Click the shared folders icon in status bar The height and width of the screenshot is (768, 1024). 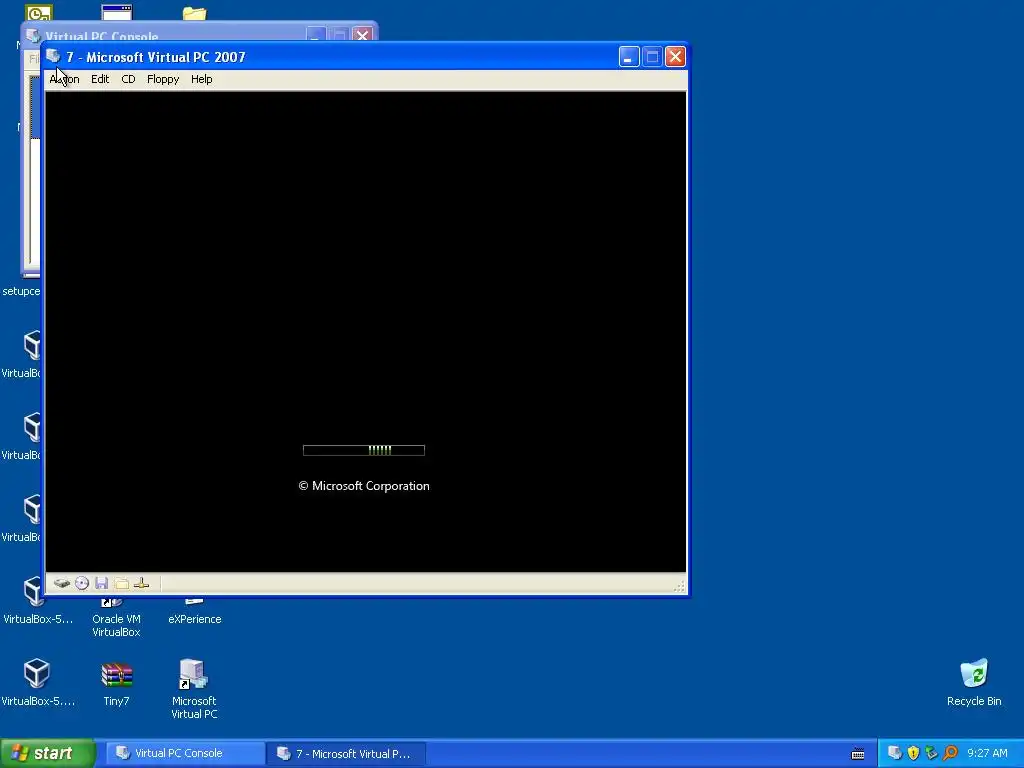(x=121, y=583)
